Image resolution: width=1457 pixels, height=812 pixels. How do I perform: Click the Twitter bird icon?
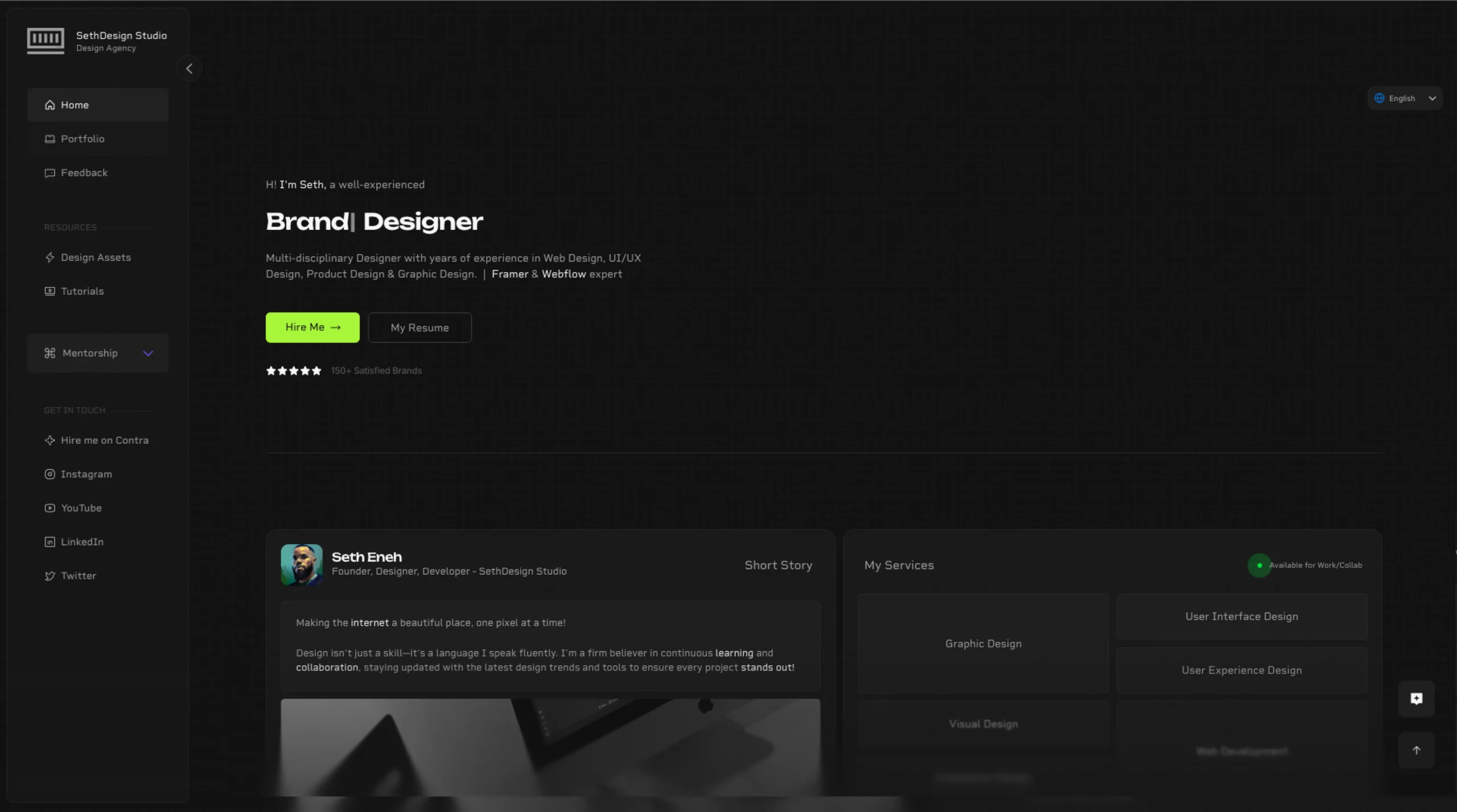pos(50,576)
